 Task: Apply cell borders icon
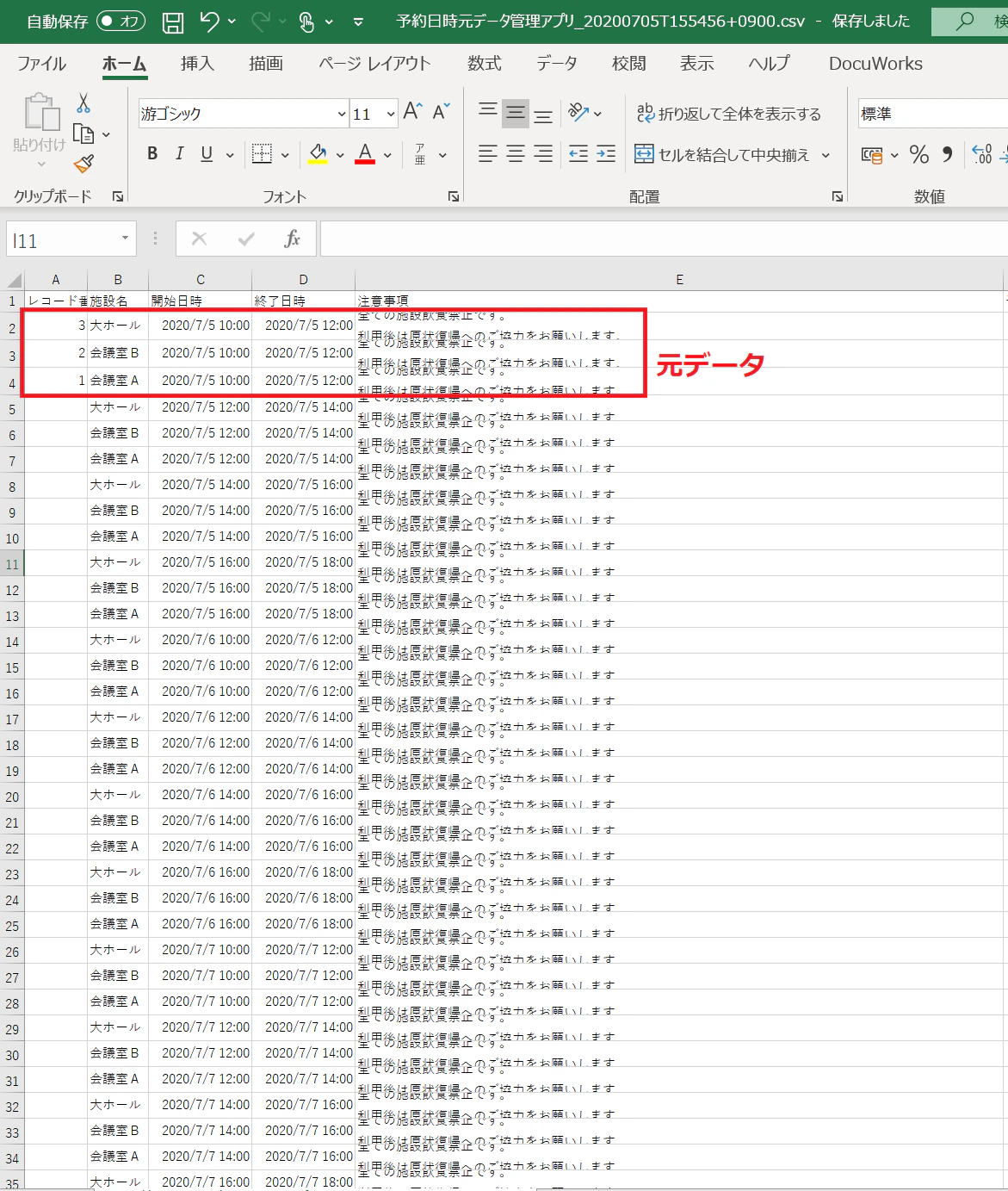263,154
